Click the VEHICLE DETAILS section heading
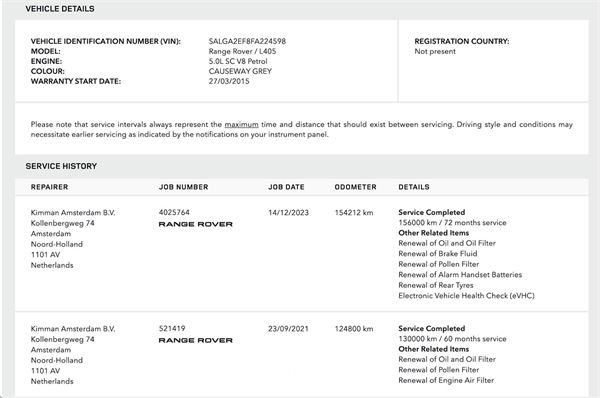The width and height of the screenshot is (600, 398). 60,9
